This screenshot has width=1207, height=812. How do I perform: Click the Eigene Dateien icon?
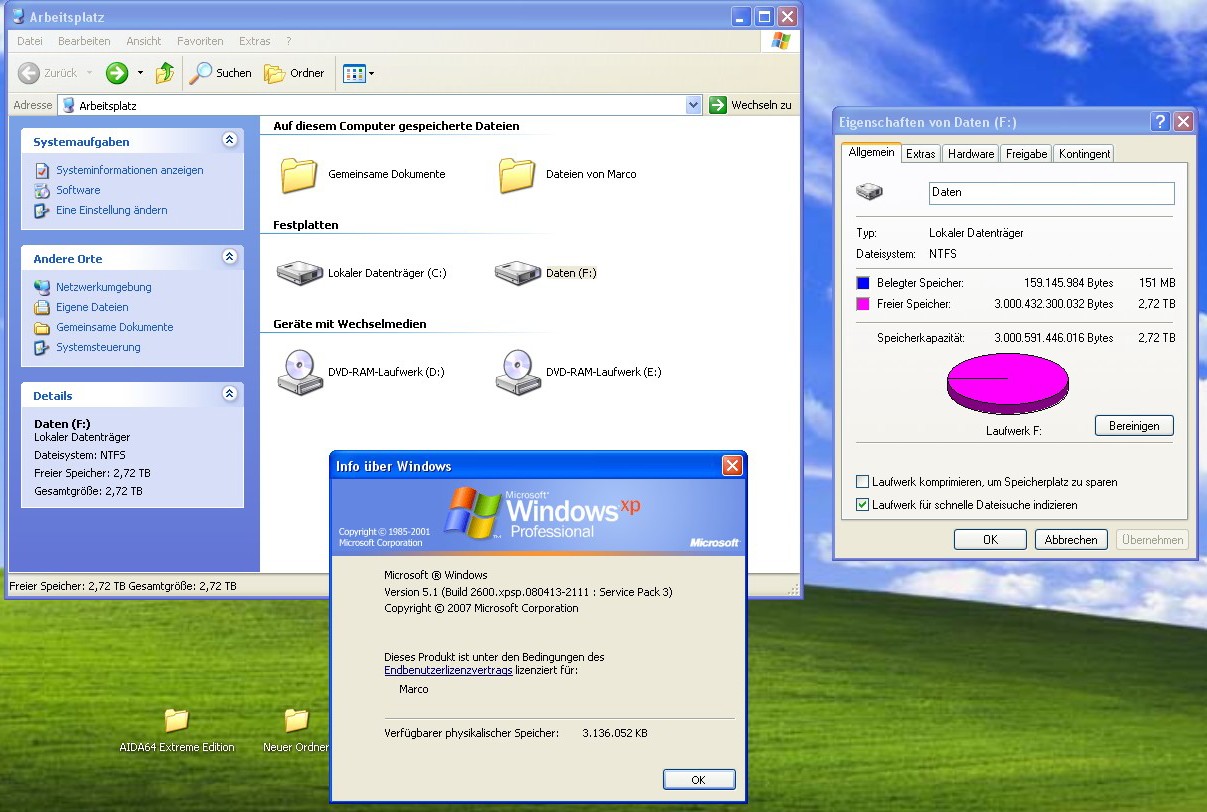[x=42, y=307]
